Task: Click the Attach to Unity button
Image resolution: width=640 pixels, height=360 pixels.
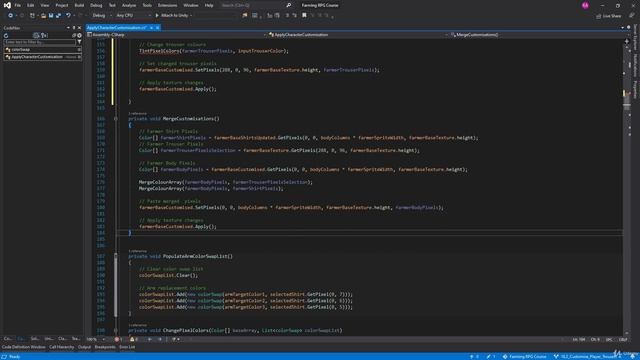Action: pyautogui.click(x=173, y=16)
